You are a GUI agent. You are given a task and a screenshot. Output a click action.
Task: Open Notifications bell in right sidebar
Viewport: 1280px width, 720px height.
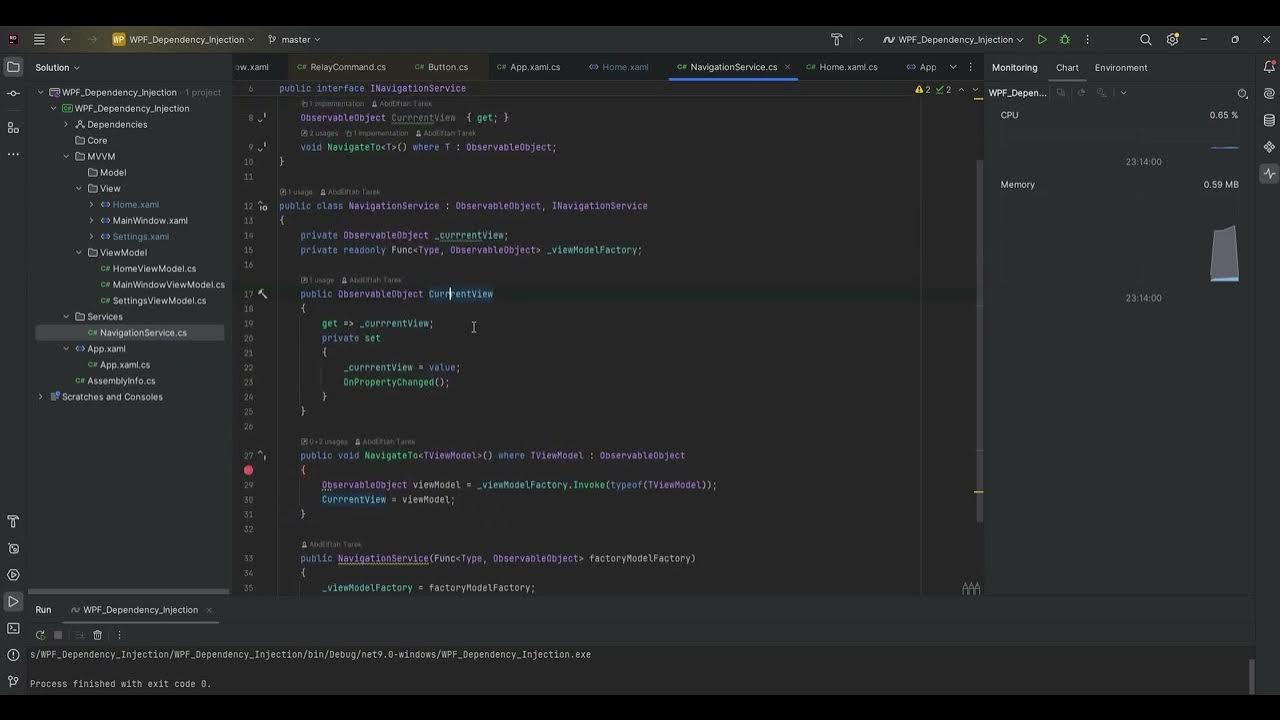pos(1269,67)
